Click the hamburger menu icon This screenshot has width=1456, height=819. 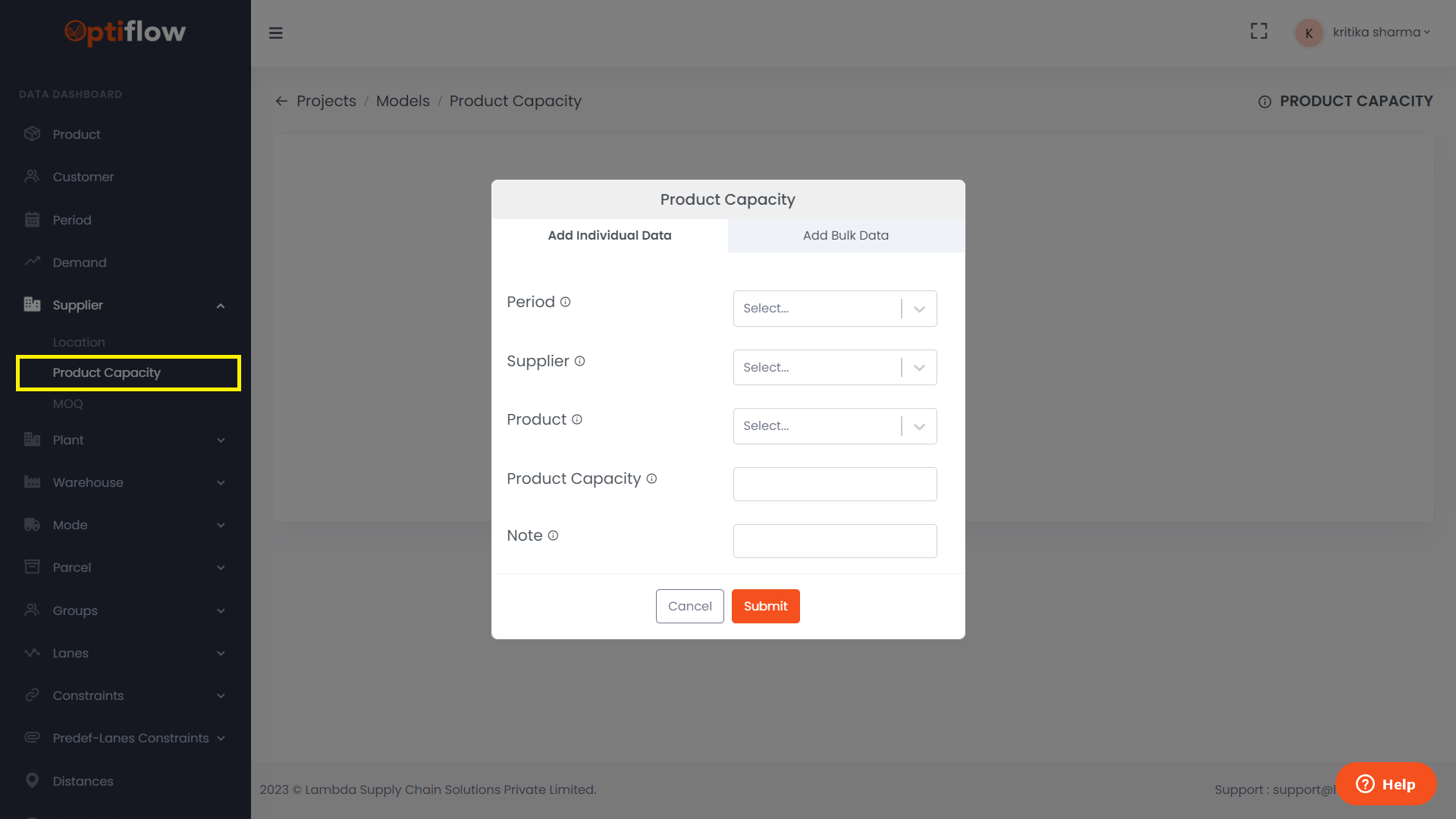275,33
